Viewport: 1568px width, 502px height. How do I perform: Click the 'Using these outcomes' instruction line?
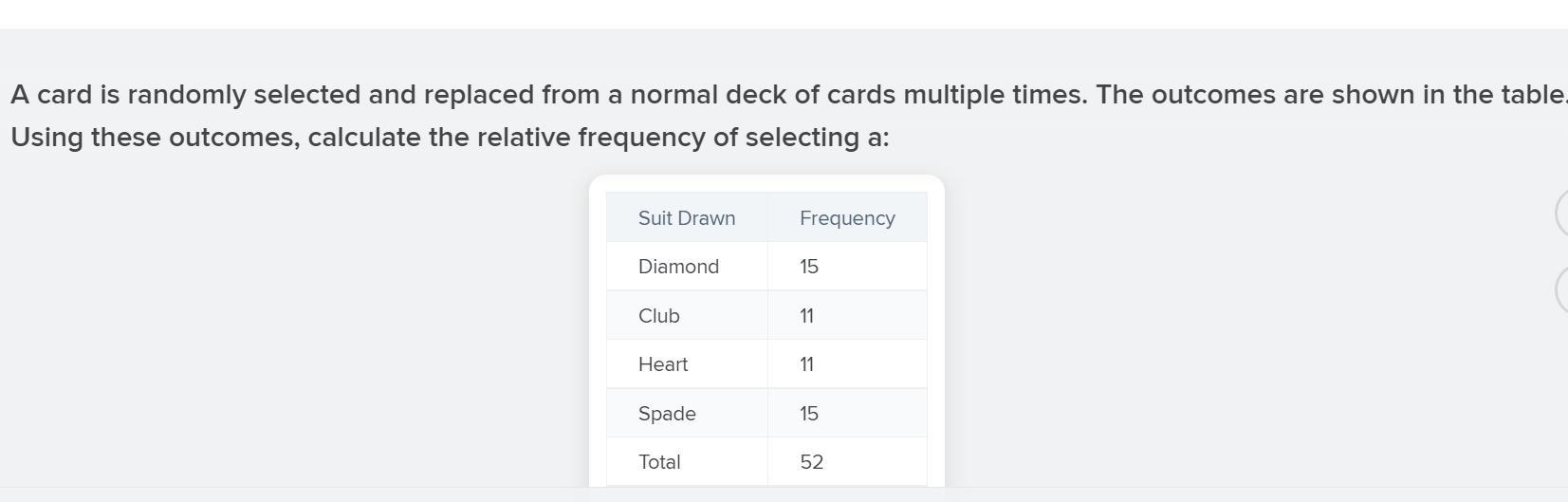[x=450, y=138]
